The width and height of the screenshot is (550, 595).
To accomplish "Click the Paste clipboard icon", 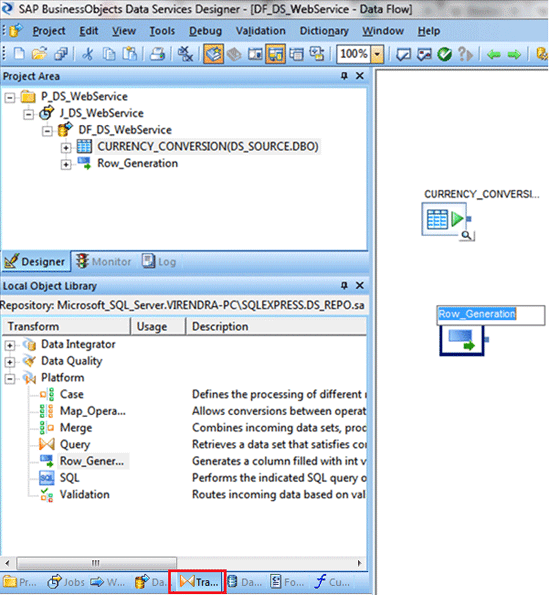I will (129, 54).
